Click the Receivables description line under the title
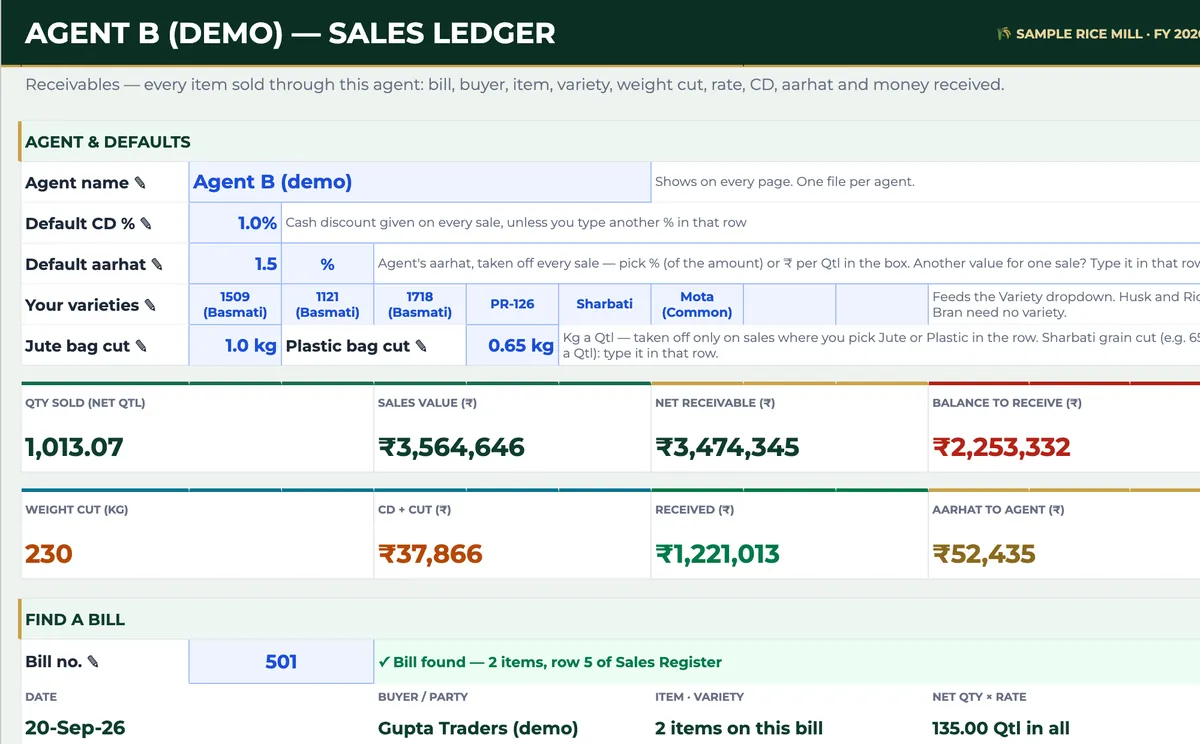This screenshot has width=1200, height=744. tap(514, 85)
